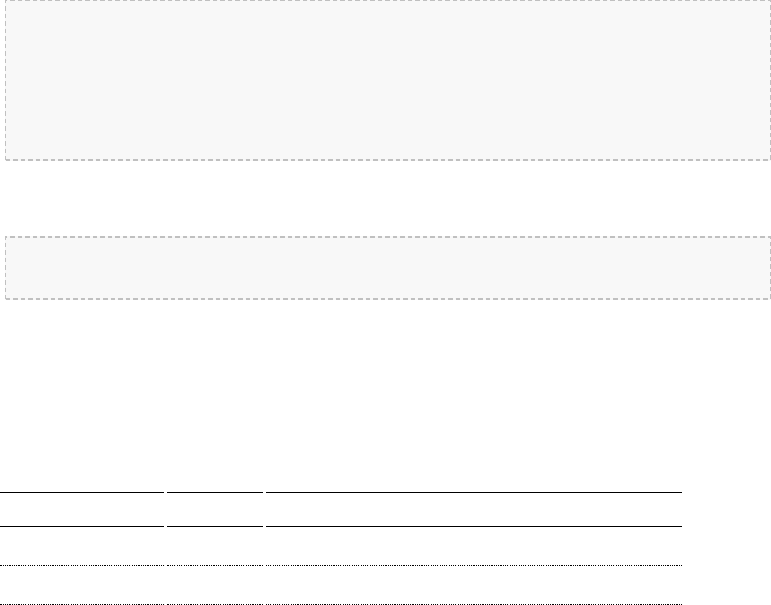This screenshot has width=771, height=605.
Task: Click the top dashed border of small box
Action: [387, 237]
